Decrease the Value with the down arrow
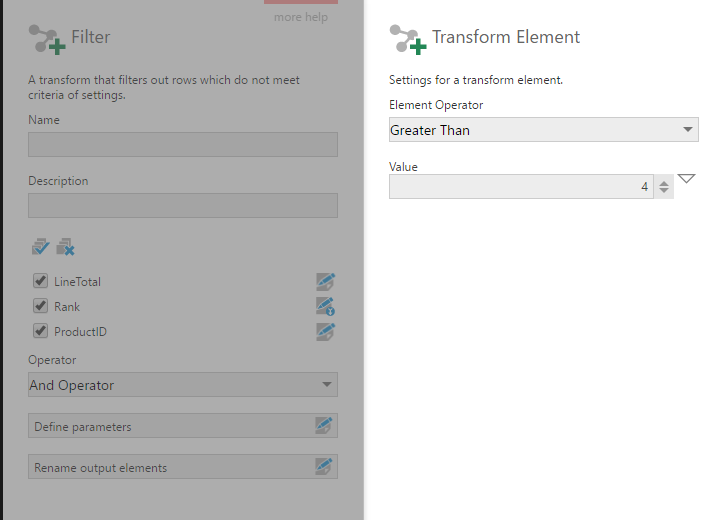Screen dimensions: 722x520 [663, 191]
